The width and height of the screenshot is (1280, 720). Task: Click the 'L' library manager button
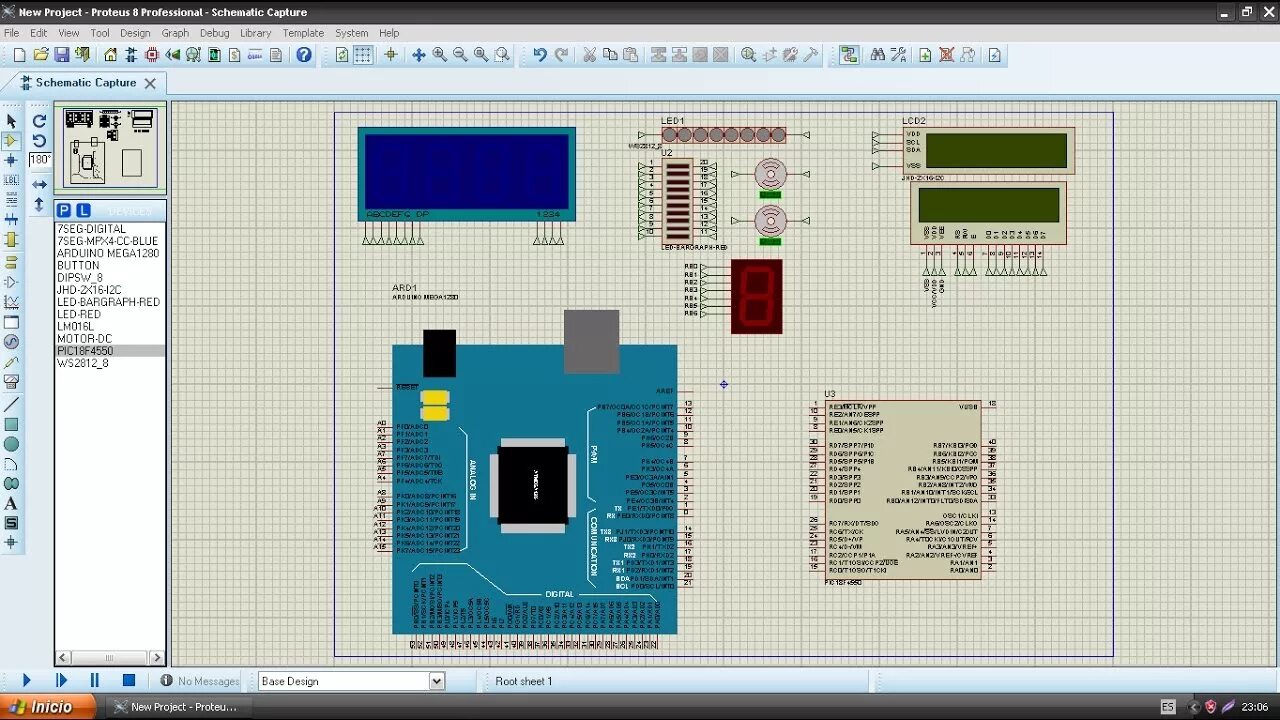click(83, 211)
